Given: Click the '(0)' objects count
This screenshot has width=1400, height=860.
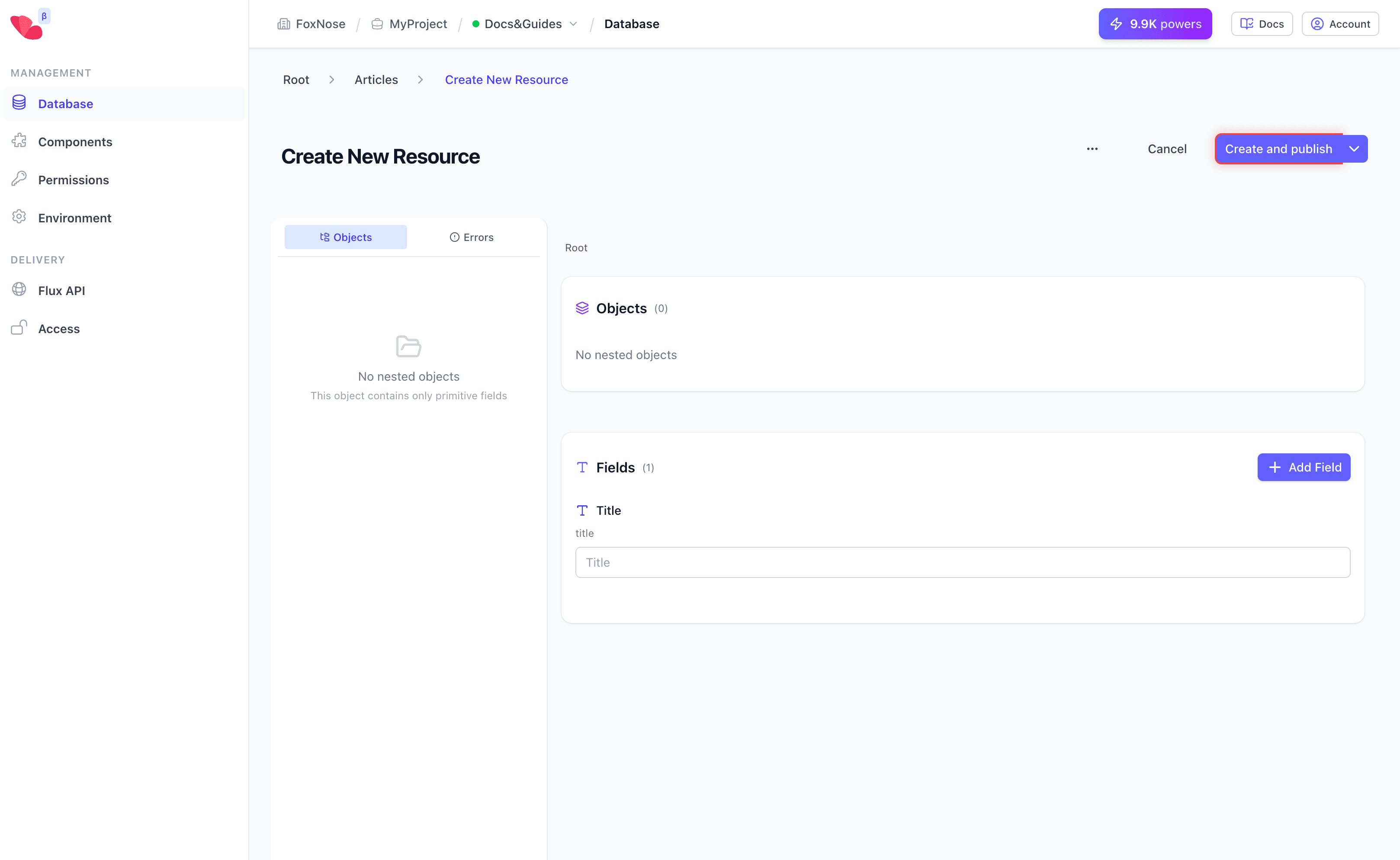Looking at the screenshot, I should (661, 308).
